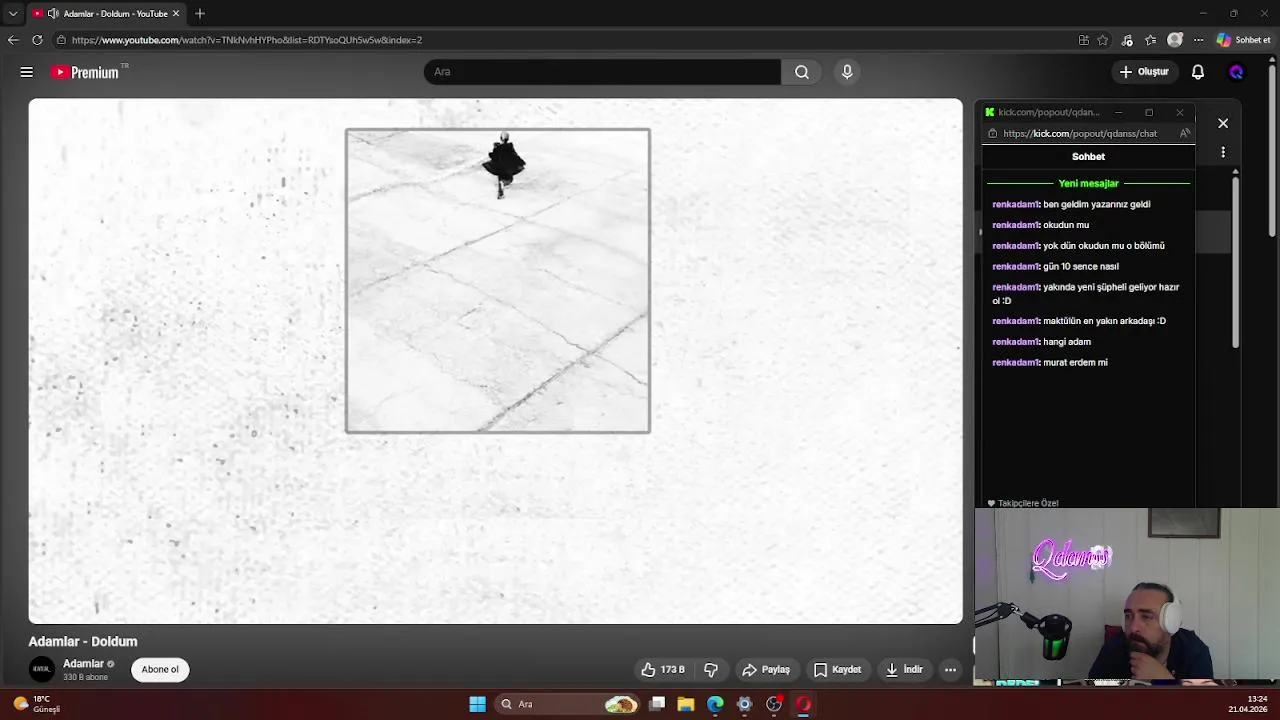Focus the YouTube Ara search box
The image size is (1280, 720).
pyautogui.click(x=602, y=72)
